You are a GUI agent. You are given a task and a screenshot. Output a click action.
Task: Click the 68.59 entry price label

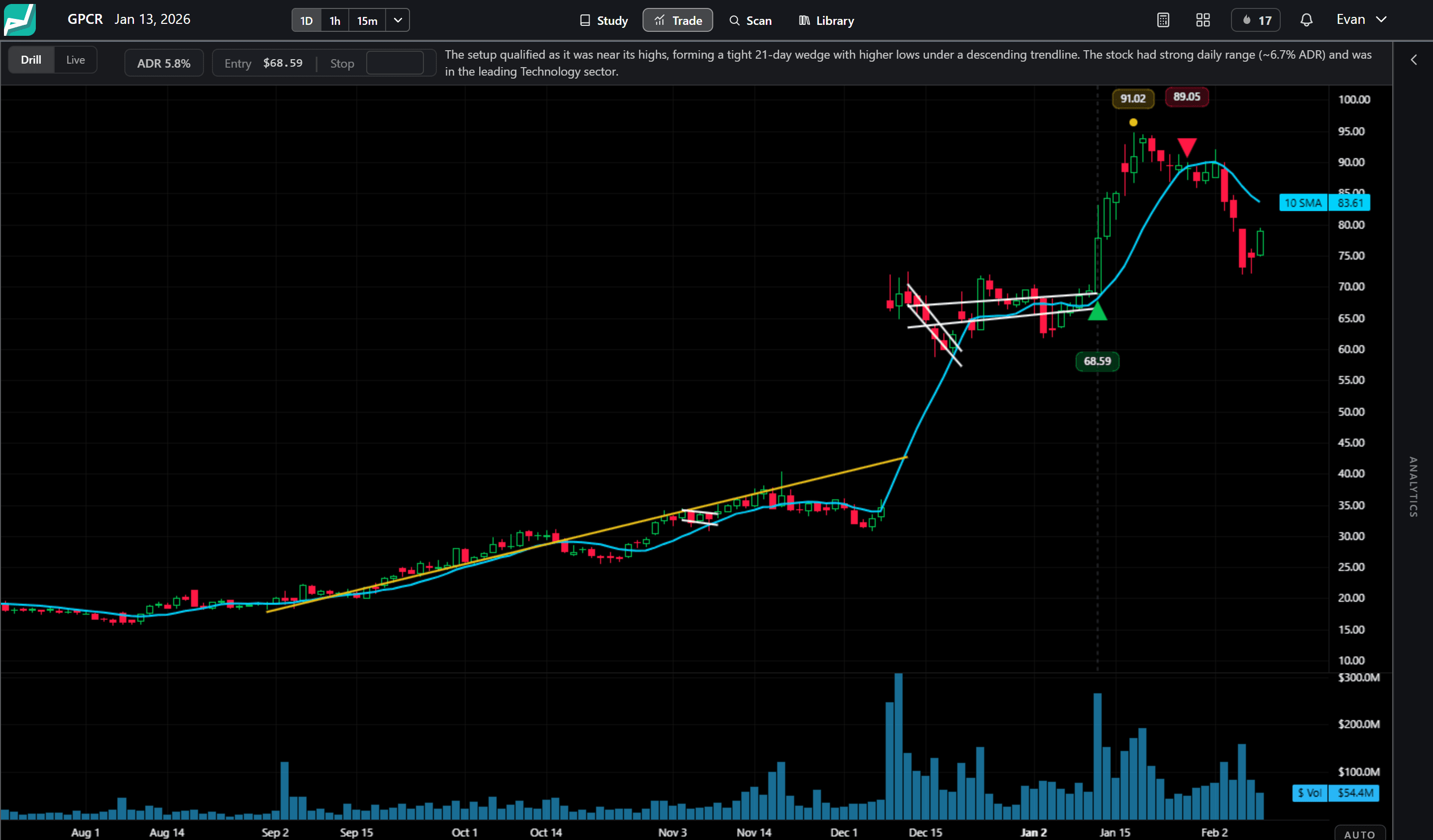(x=1097, y=361)
